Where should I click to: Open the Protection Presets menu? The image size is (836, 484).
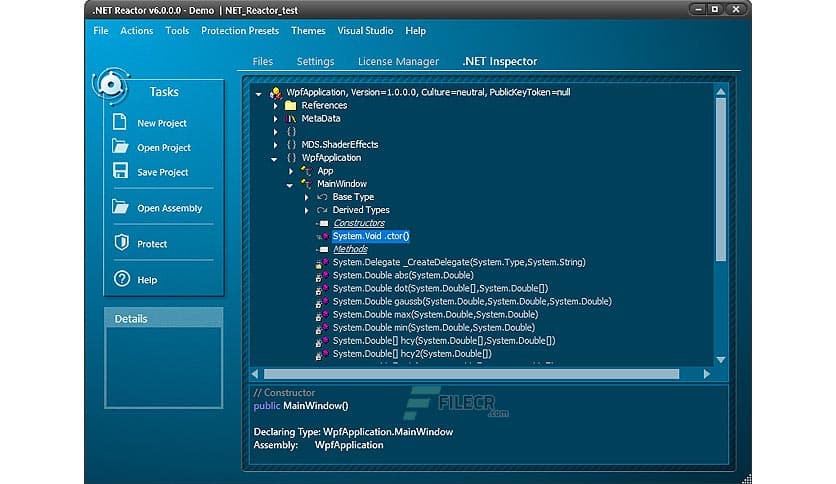coord(241,31)
